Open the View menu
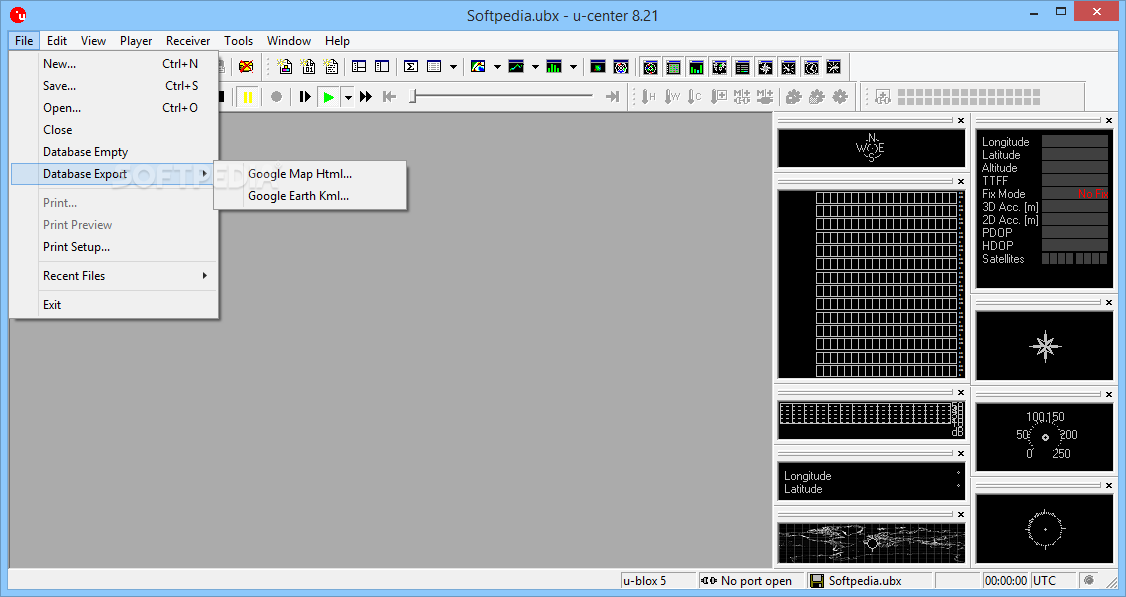This screenshot has height=597, width=1126. point(93,41)
